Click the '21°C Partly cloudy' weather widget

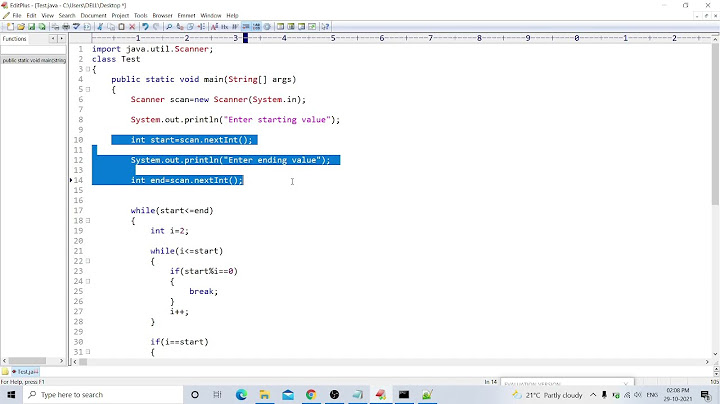click(x=547, y=395)
